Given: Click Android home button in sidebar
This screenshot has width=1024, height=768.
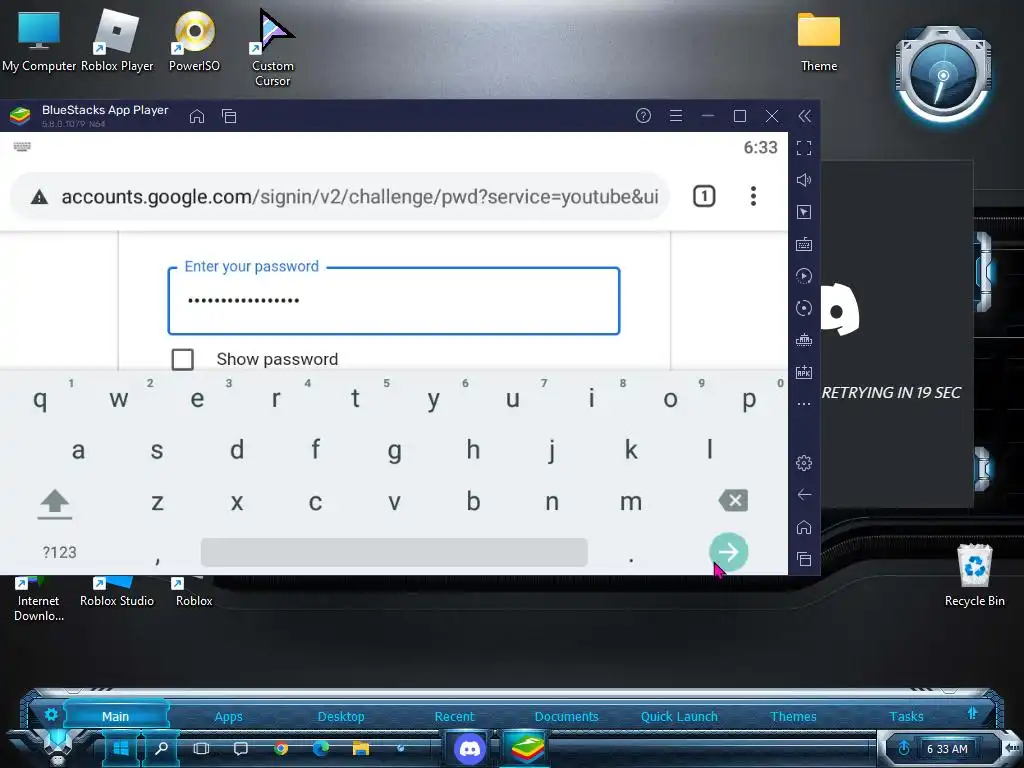Looking at the screenshot, I should (804, 527).
